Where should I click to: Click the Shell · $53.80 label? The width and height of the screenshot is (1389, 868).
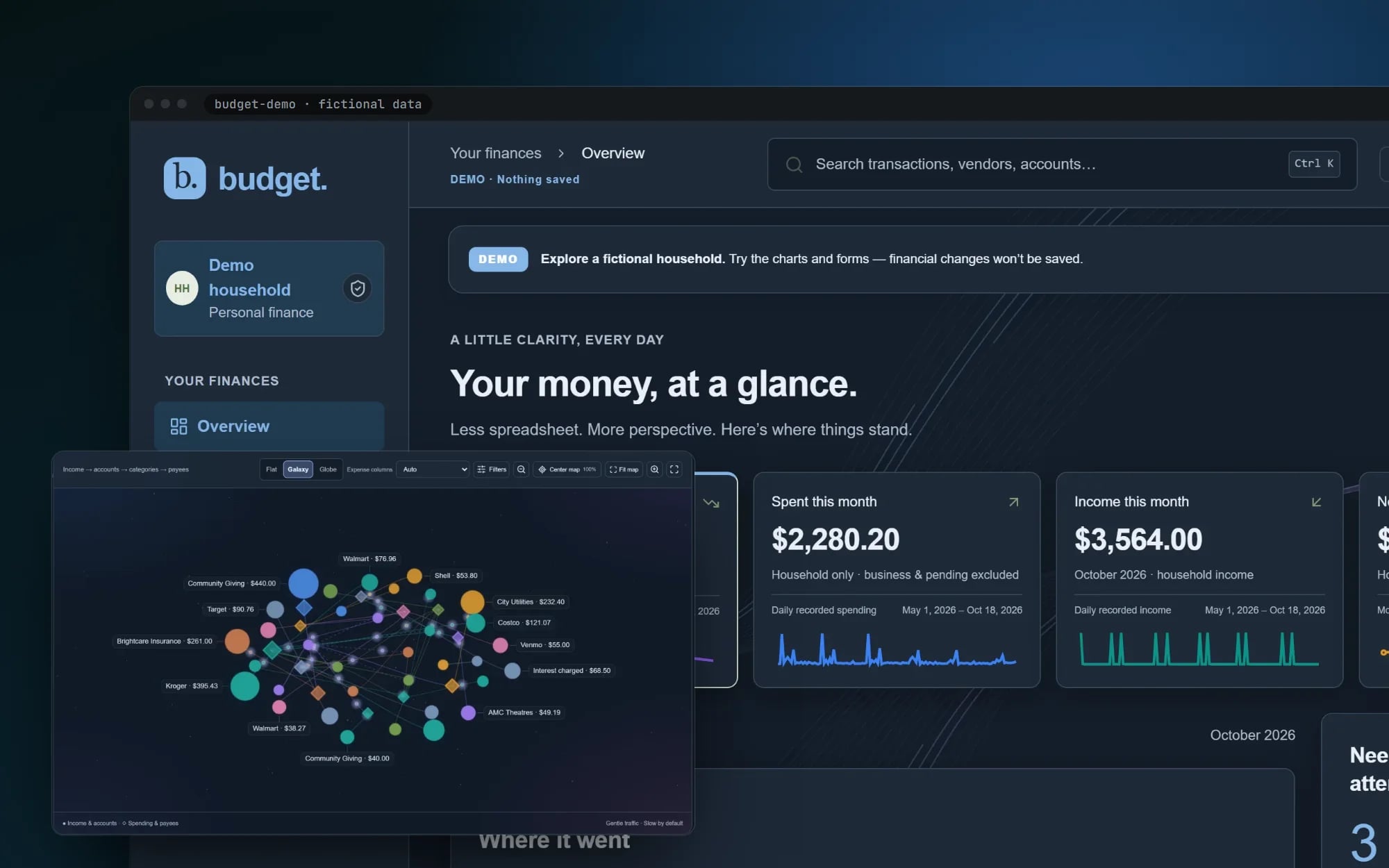coord(456,576)
